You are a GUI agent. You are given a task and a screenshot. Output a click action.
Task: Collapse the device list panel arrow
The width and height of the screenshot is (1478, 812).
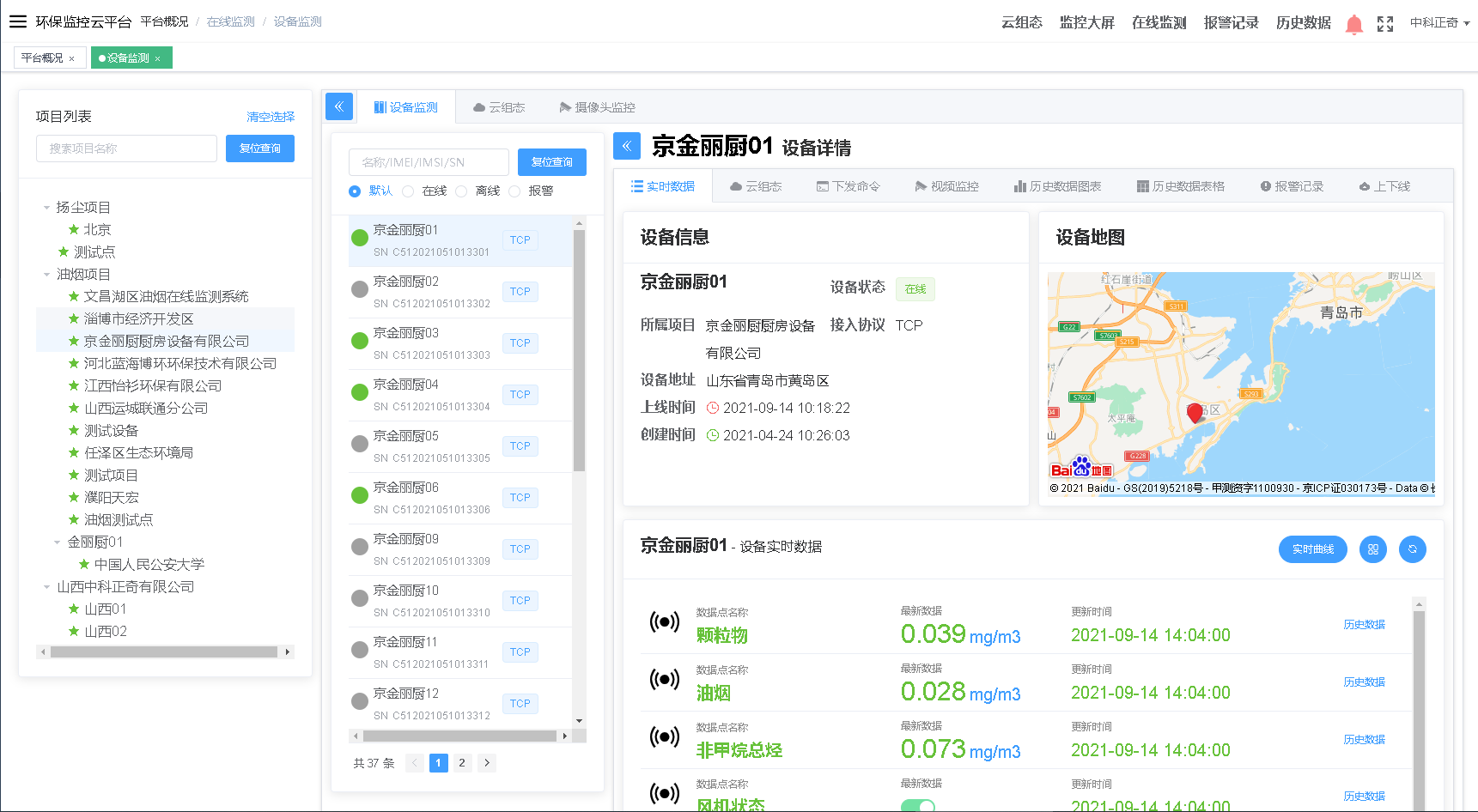(x=339, y=106)
